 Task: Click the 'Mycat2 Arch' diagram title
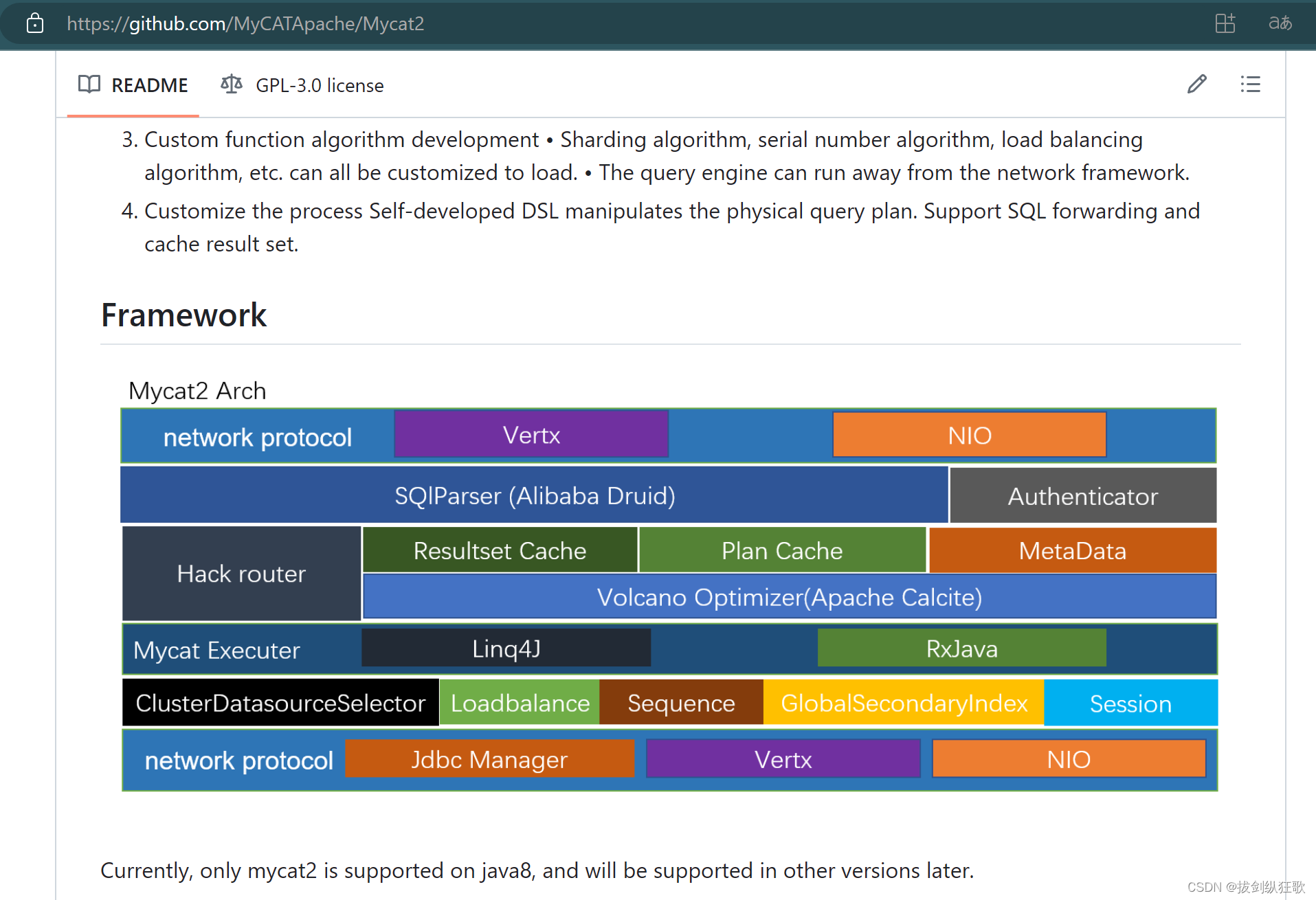click(197, 390)
